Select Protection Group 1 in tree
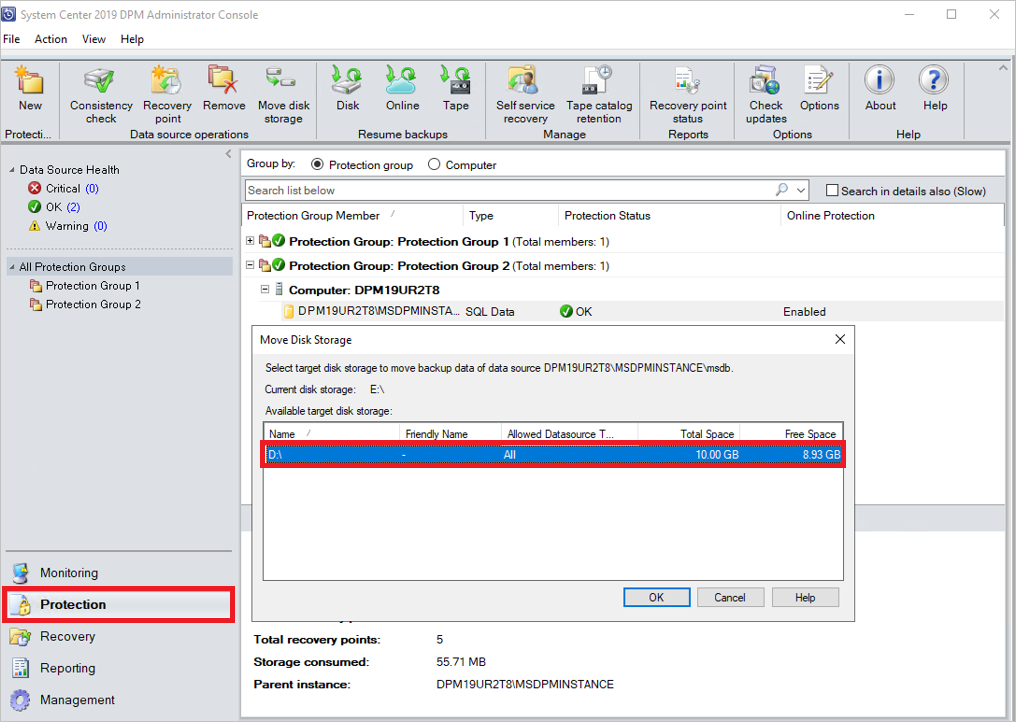The height and width of the screenshot is (722, 1016). coord(92,286)
